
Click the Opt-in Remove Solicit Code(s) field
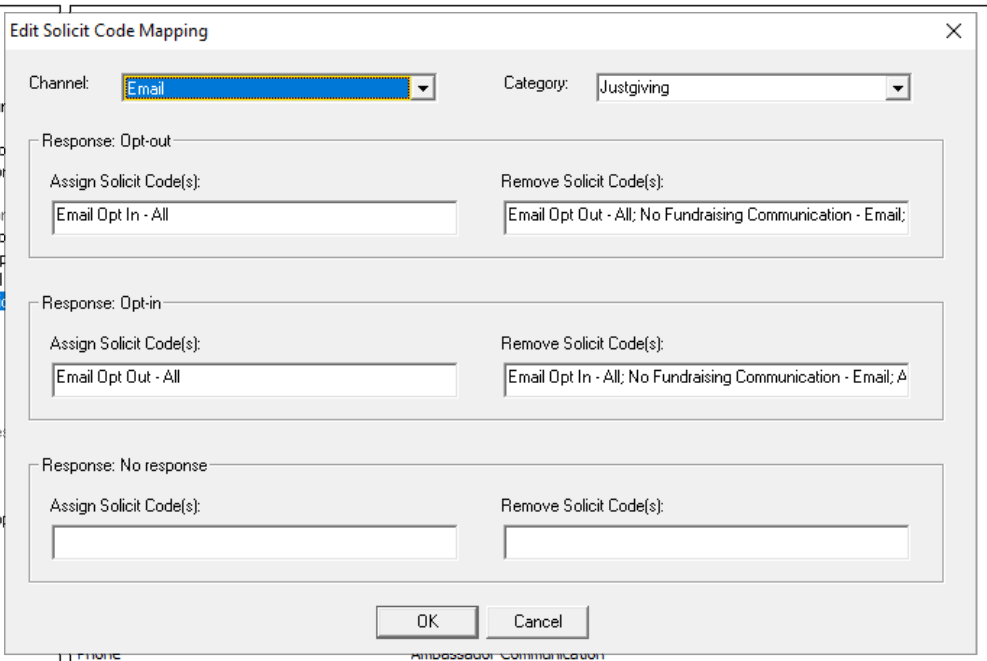[x=706, y=378]
